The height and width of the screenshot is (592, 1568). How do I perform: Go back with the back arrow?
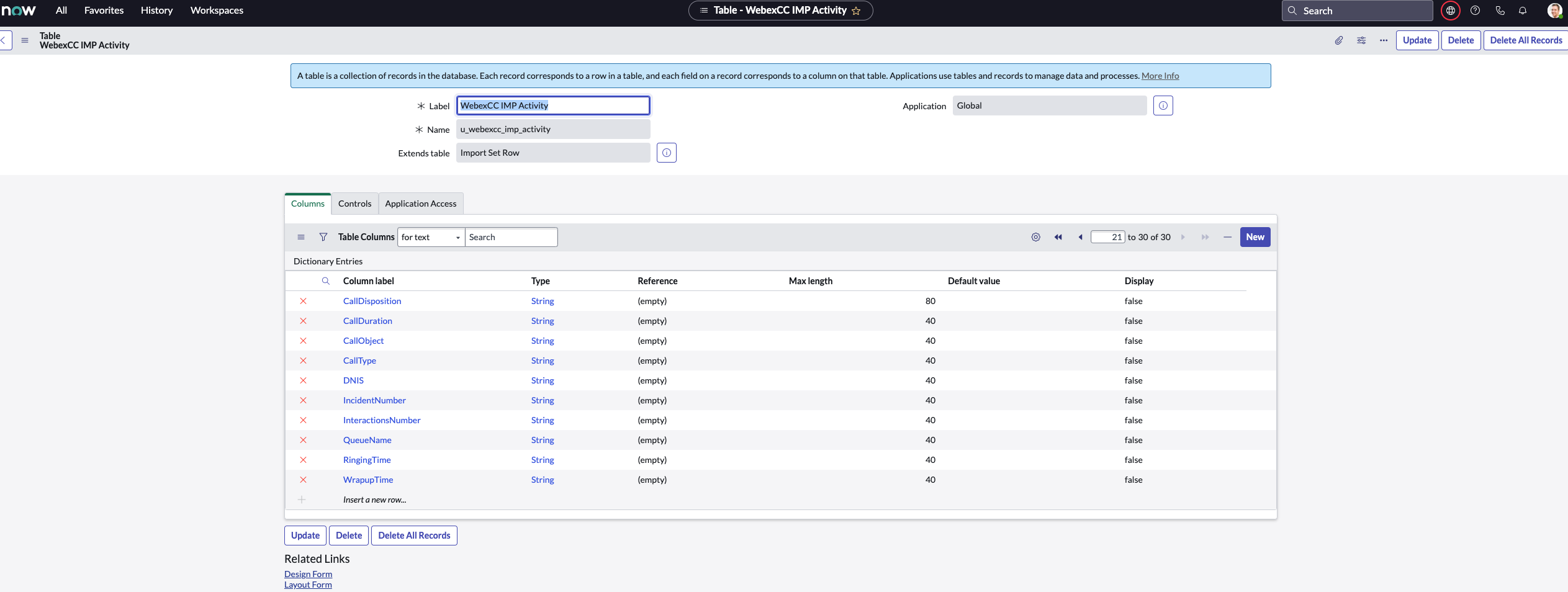point(4,40)
